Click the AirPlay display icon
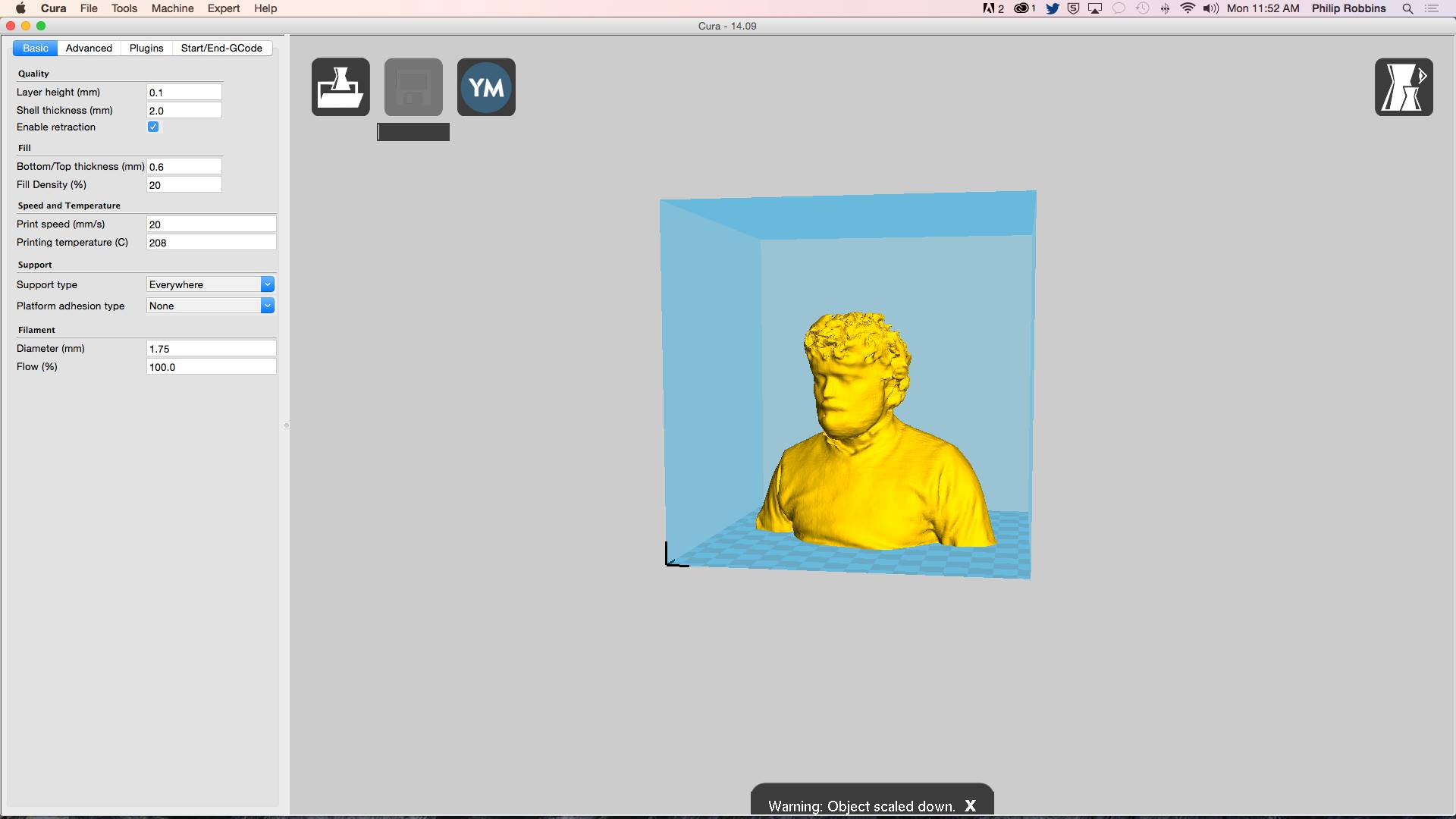 tap(1095, 8)
